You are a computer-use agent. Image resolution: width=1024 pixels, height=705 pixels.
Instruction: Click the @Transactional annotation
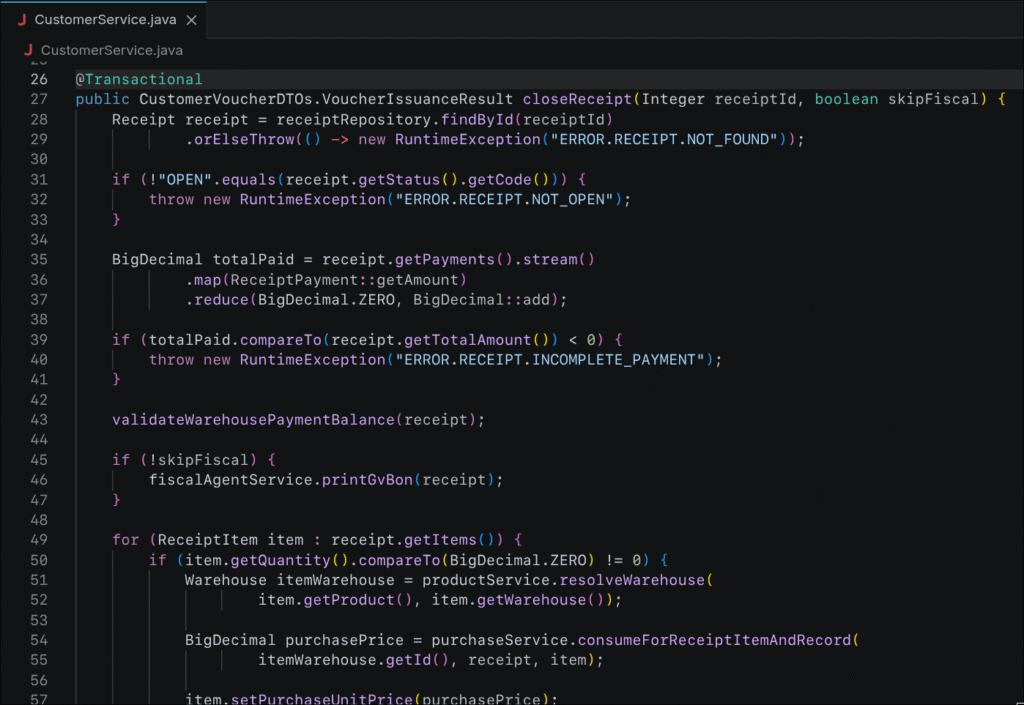tap(139, 79)
